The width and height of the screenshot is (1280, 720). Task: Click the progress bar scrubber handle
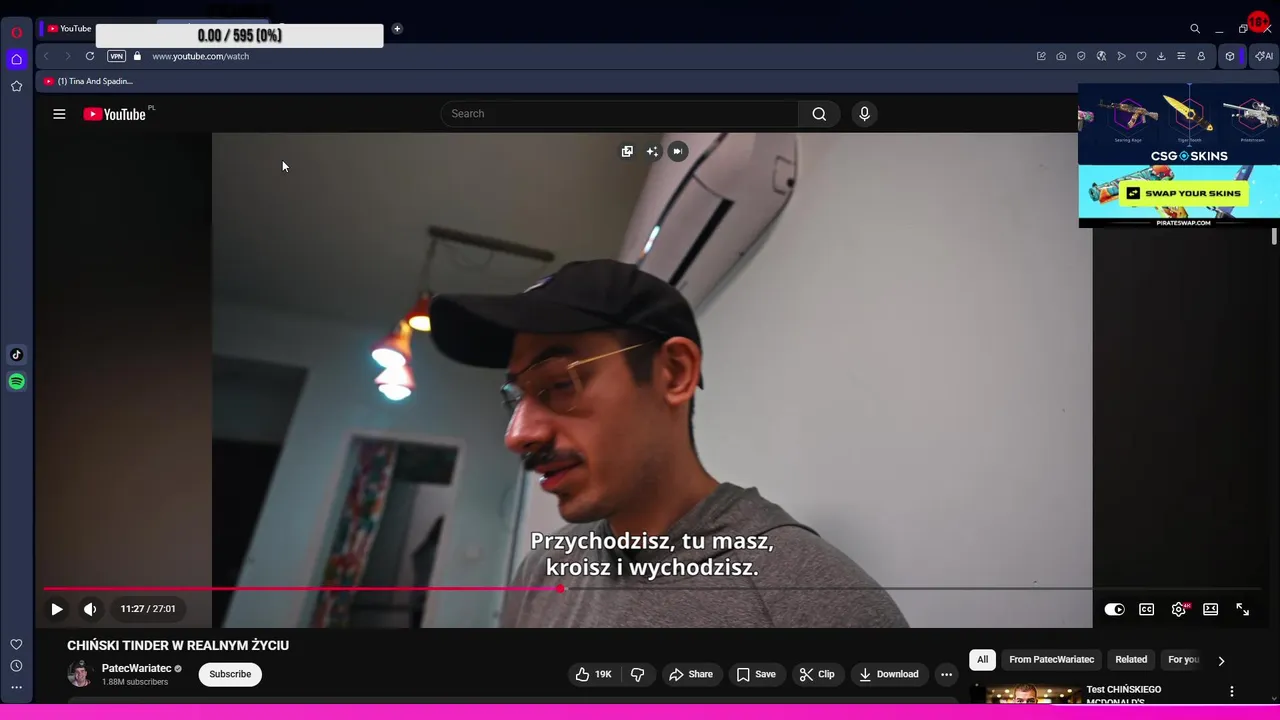tap(561, 588)
